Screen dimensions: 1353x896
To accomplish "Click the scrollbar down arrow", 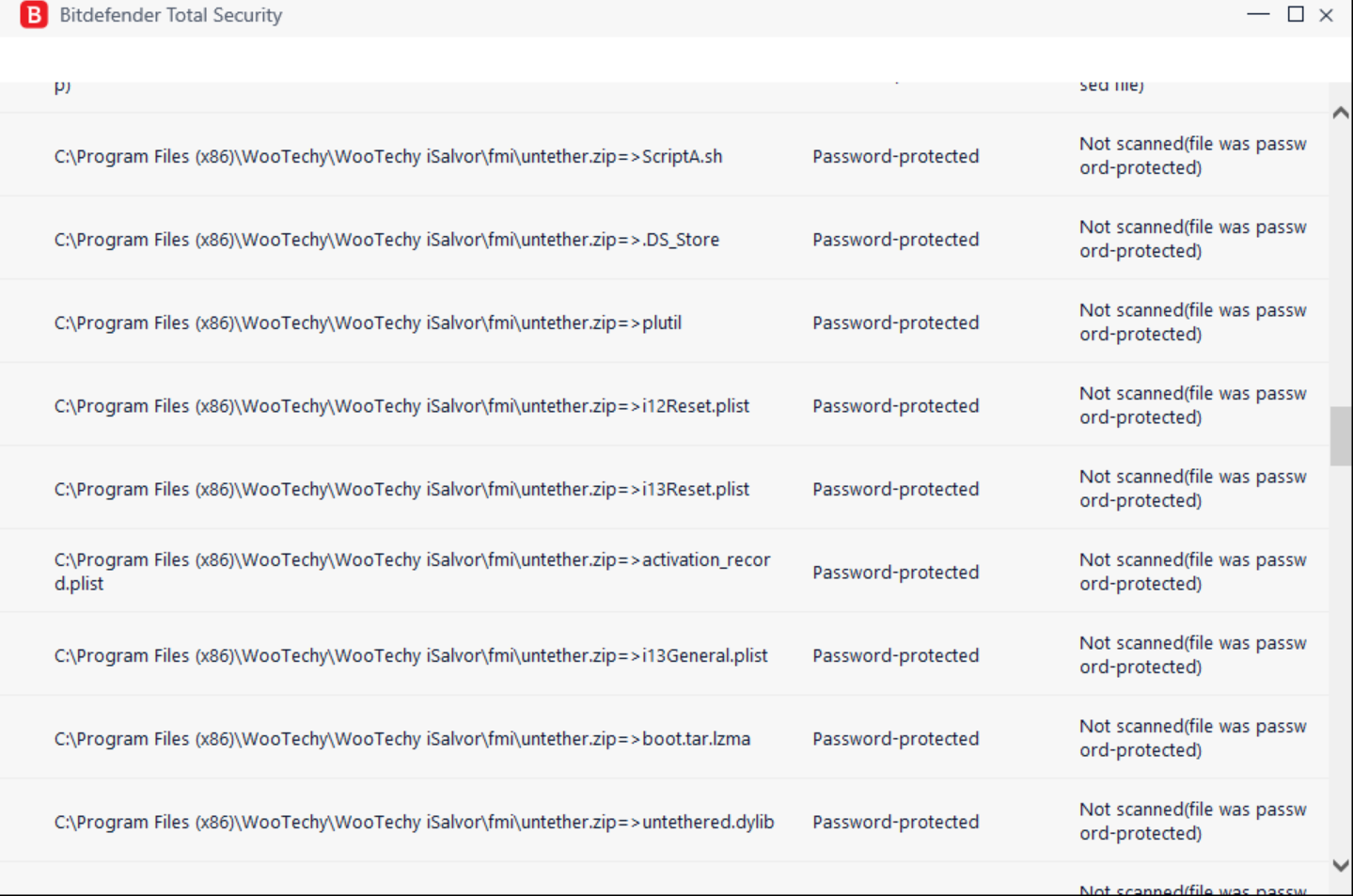I will (1341, 866).
